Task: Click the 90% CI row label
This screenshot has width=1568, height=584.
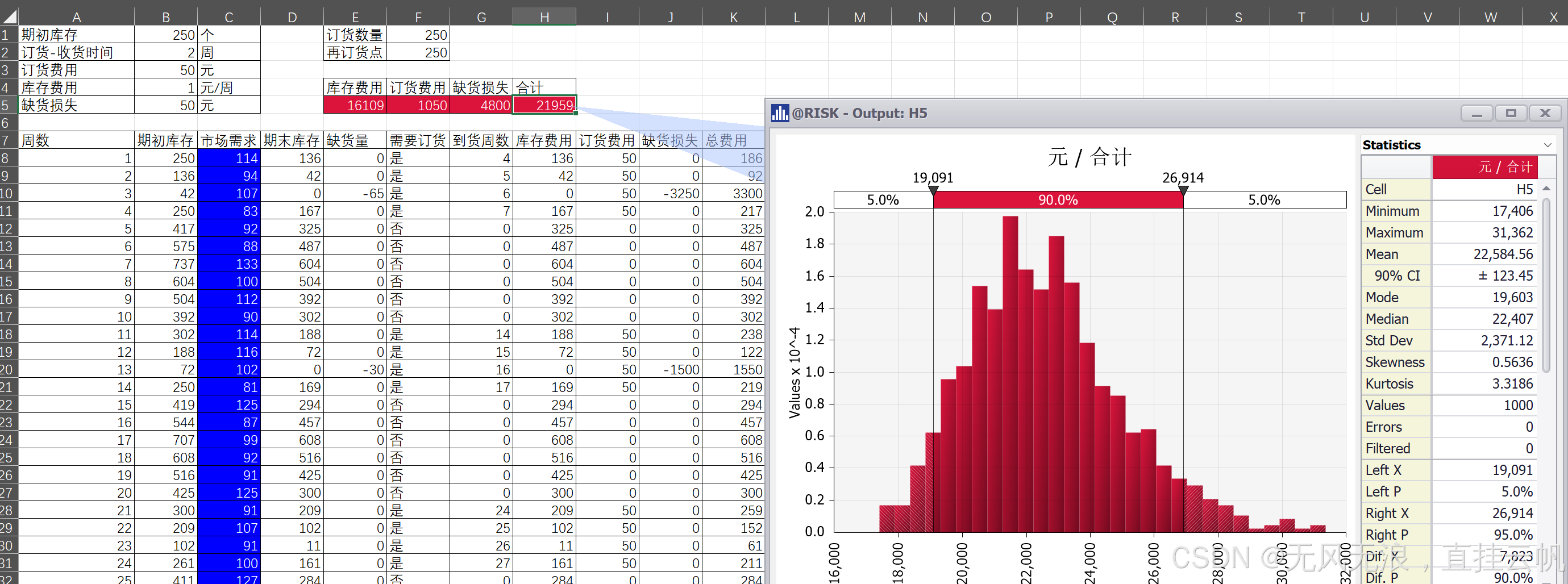Action: tap(1396, 276)
